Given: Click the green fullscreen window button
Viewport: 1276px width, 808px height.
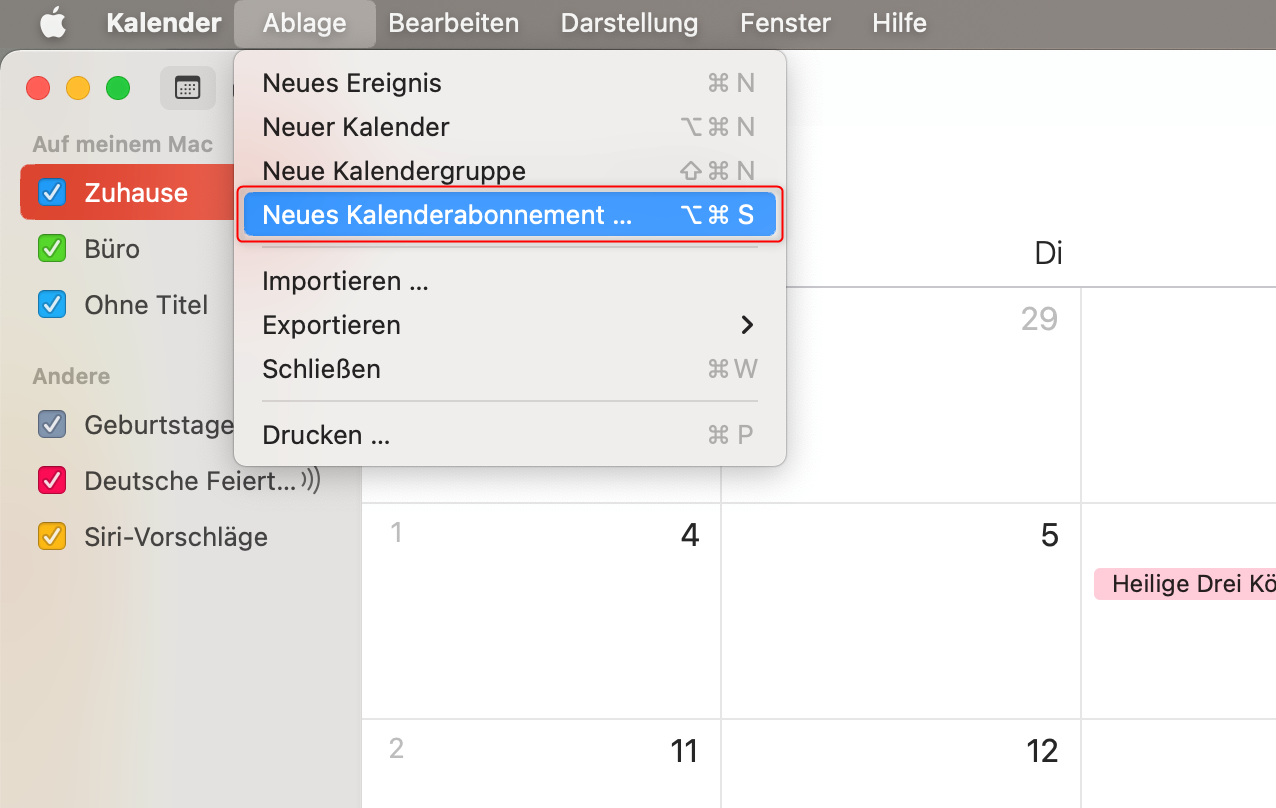Looking at the screenshot, I should tap(118, 88).
